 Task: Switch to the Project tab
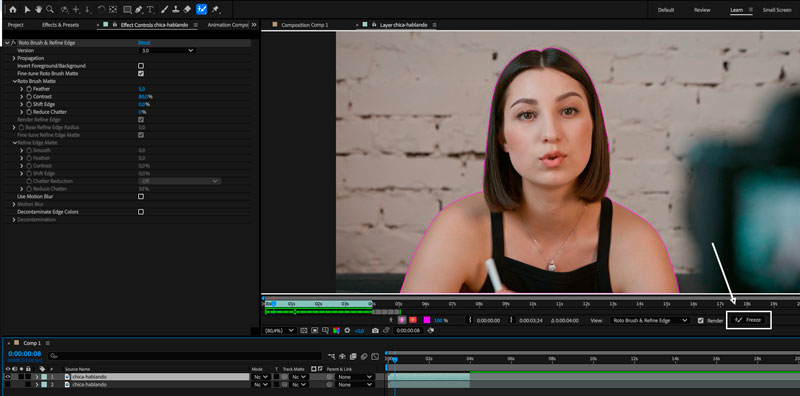click(x=15, y=24)
